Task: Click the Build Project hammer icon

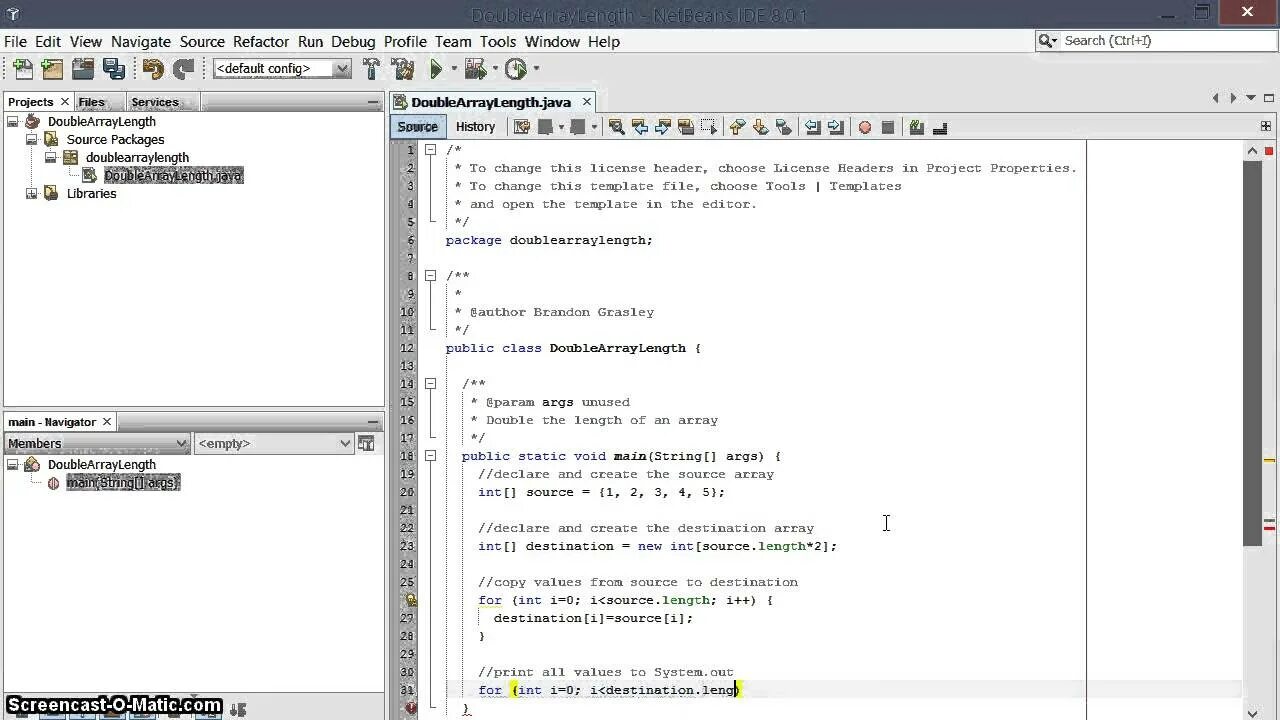Action: pos(372,69)
